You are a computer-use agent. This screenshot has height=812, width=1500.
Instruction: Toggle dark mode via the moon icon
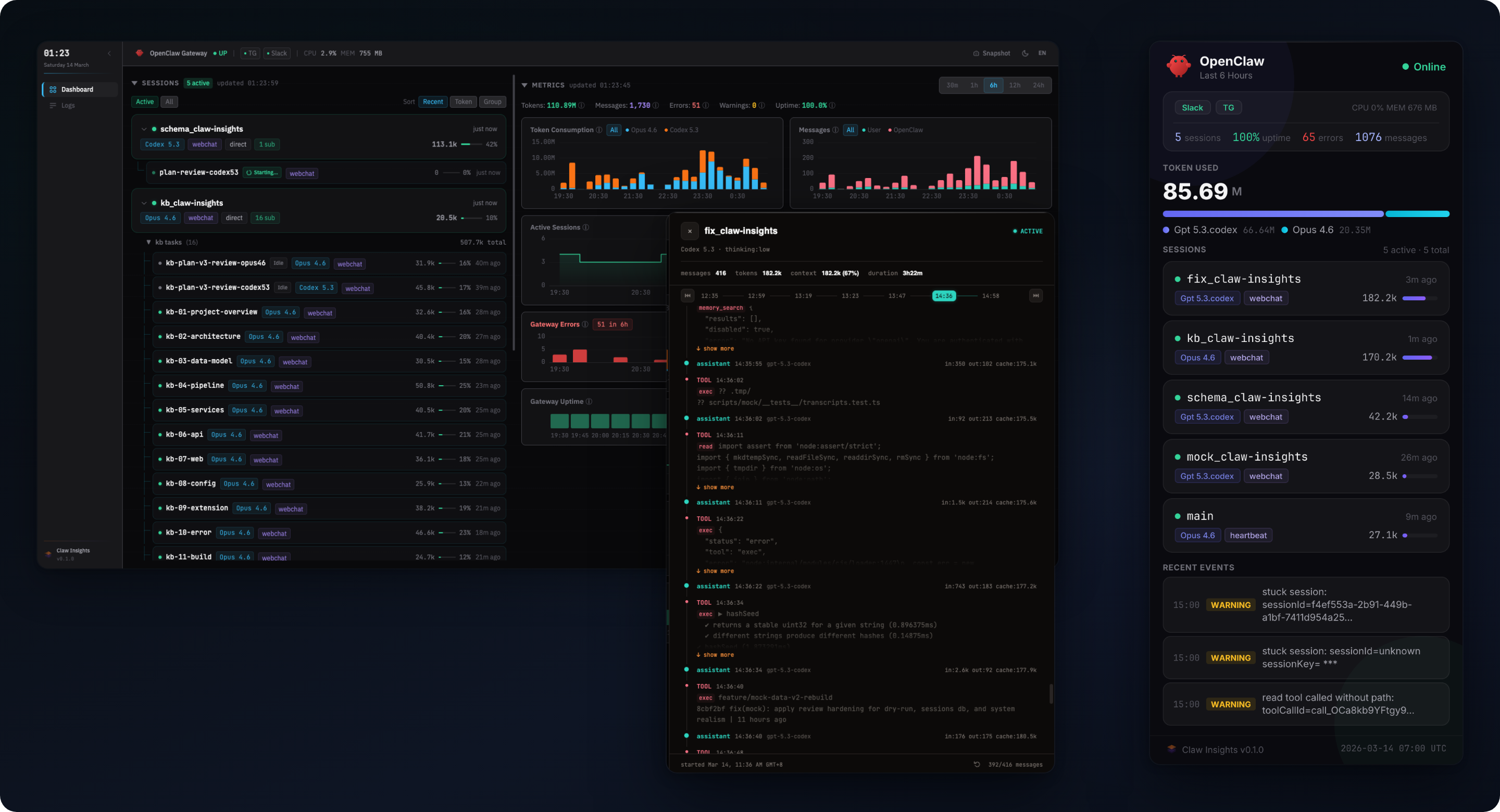1026,53
